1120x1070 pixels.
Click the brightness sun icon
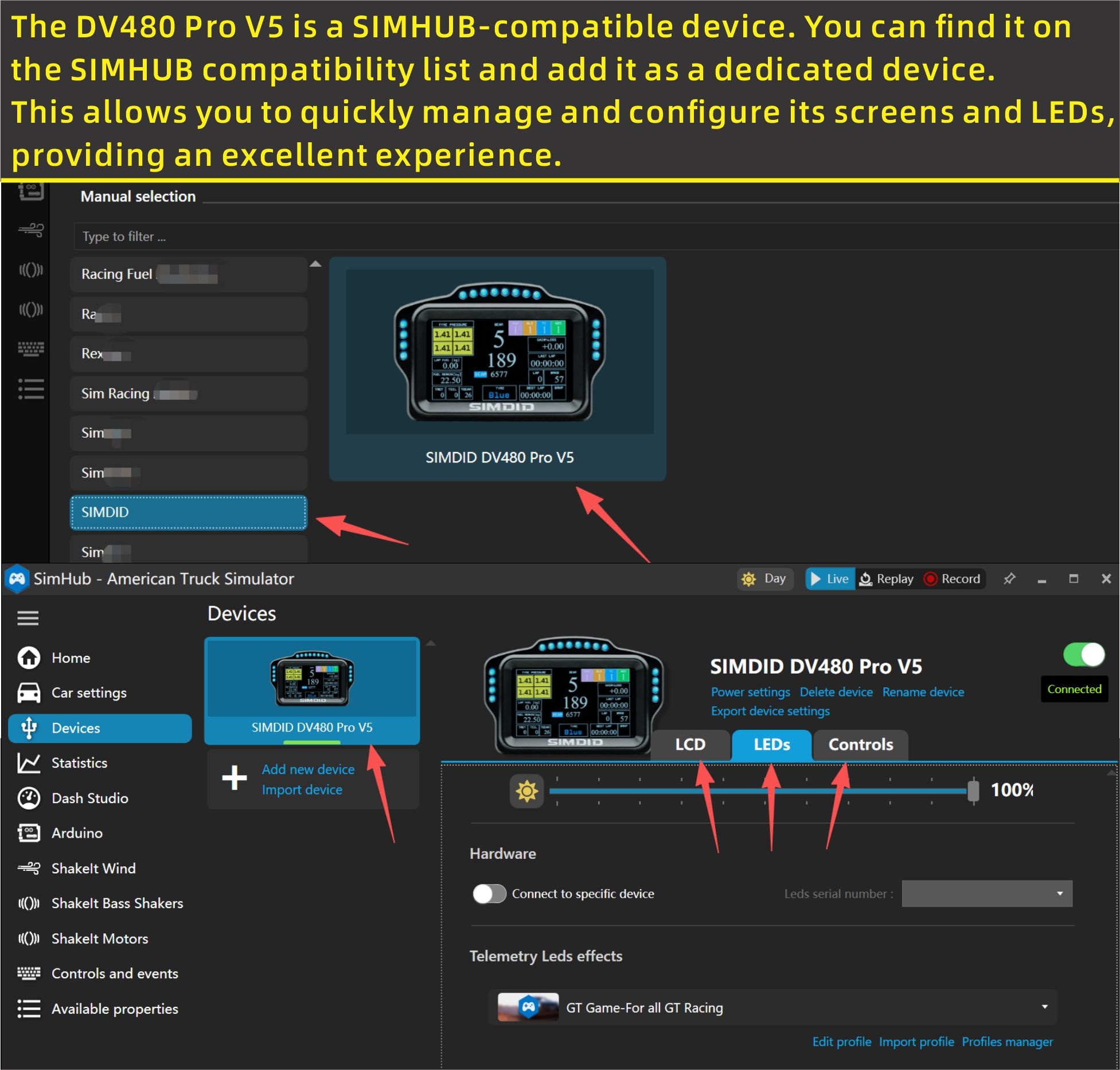(526, 791)
